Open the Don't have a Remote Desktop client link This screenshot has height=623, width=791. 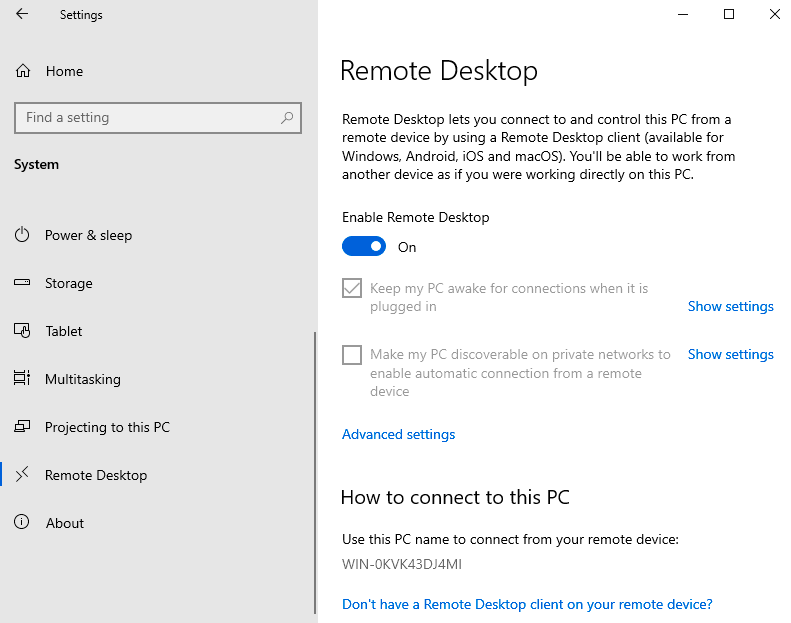coord(527,604)
